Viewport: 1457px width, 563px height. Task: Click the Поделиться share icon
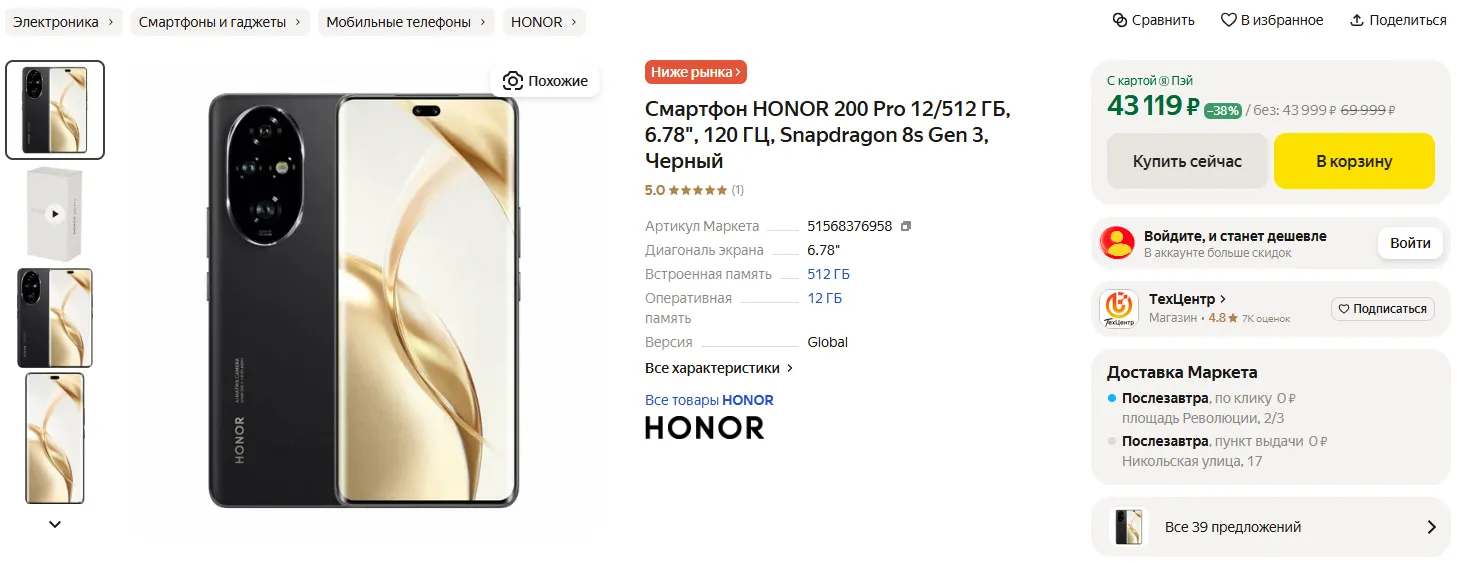(x=1357, y=20)
